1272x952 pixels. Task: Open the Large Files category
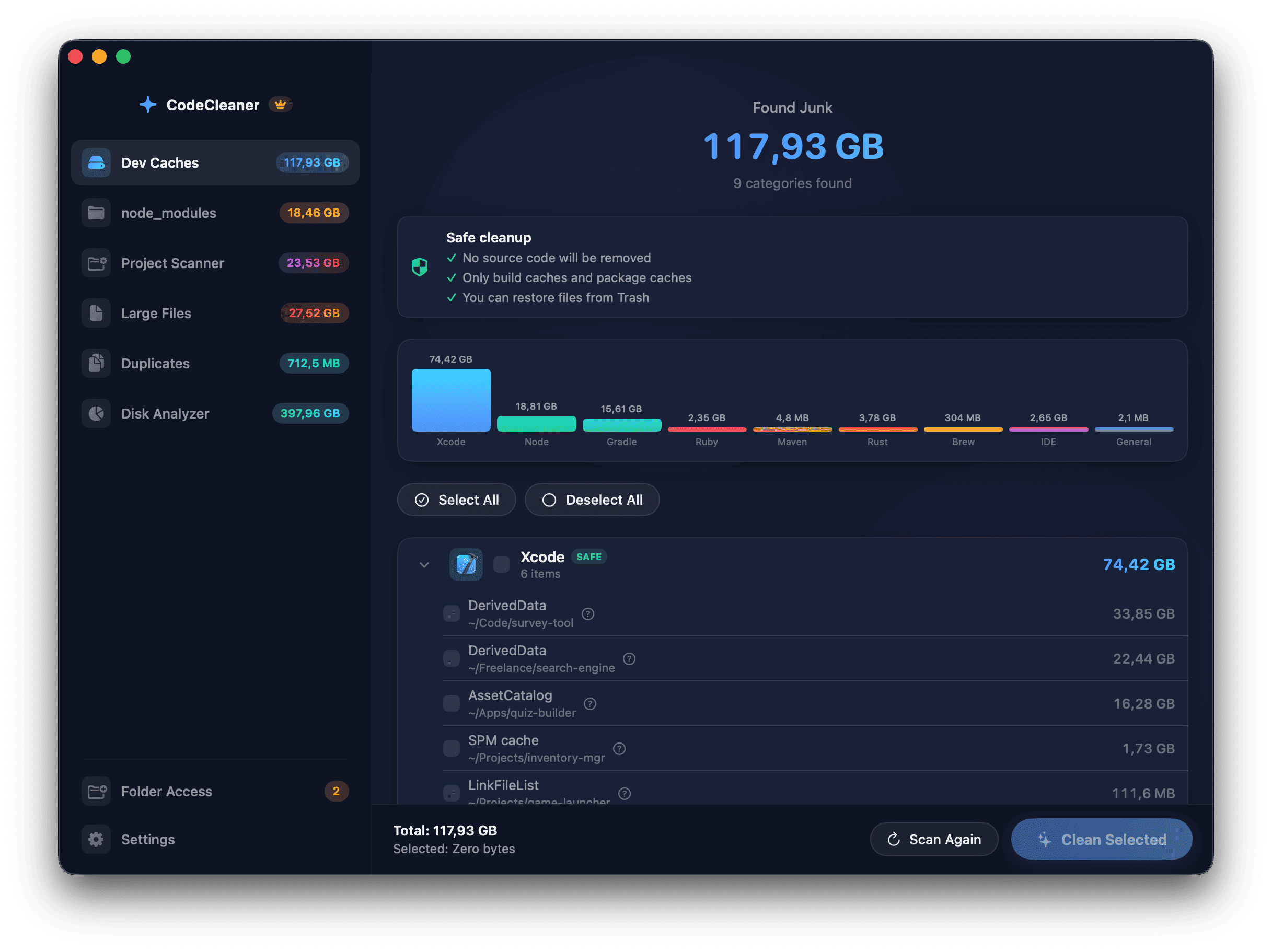(156, 313)
